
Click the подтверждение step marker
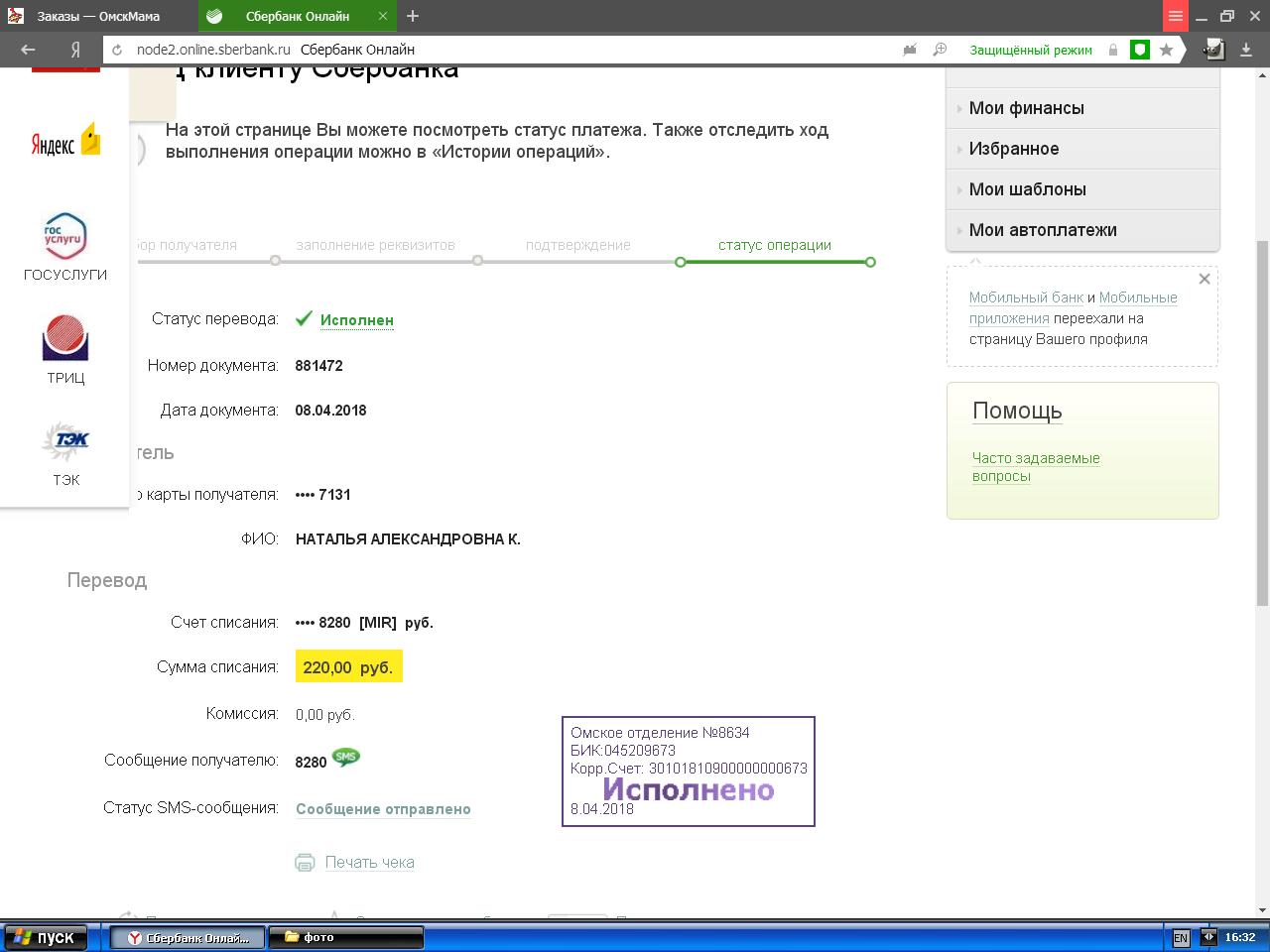(x=681, y=262)
